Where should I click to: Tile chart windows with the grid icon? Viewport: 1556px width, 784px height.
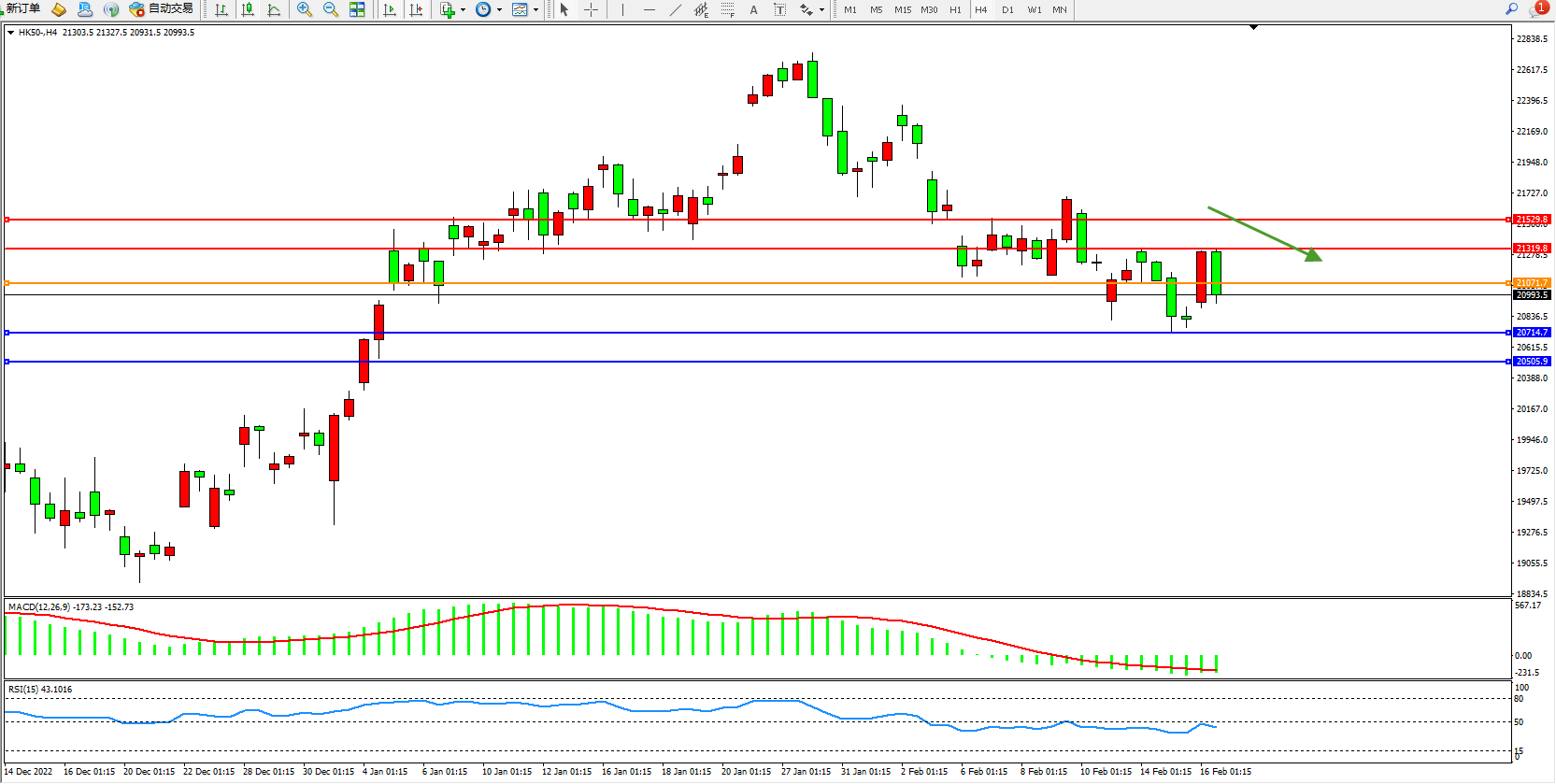(x=357, y=9)
